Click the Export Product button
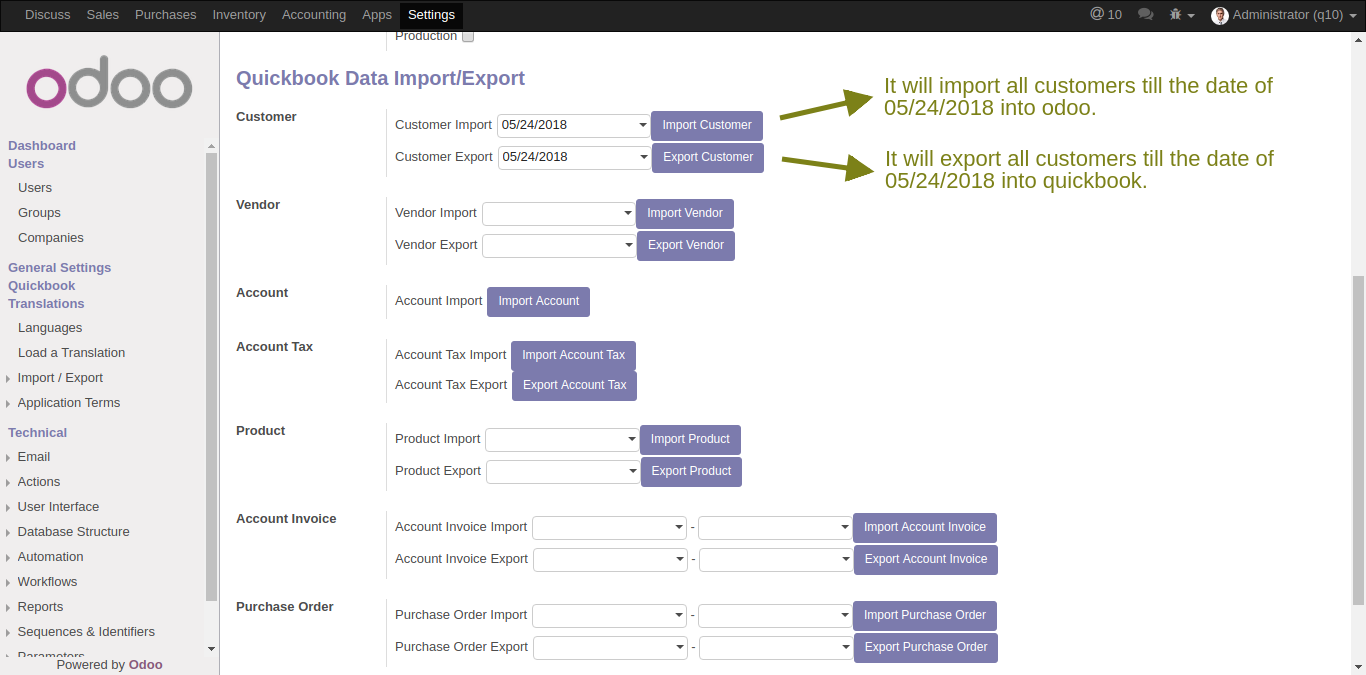The image size is (1366, 675). [x=691, y=471]
